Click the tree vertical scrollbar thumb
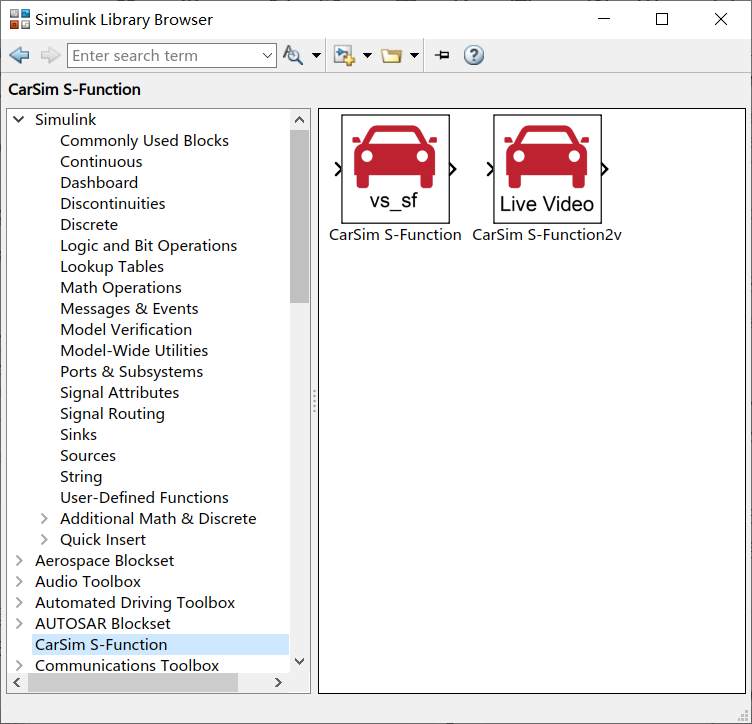 pos(299,216)
